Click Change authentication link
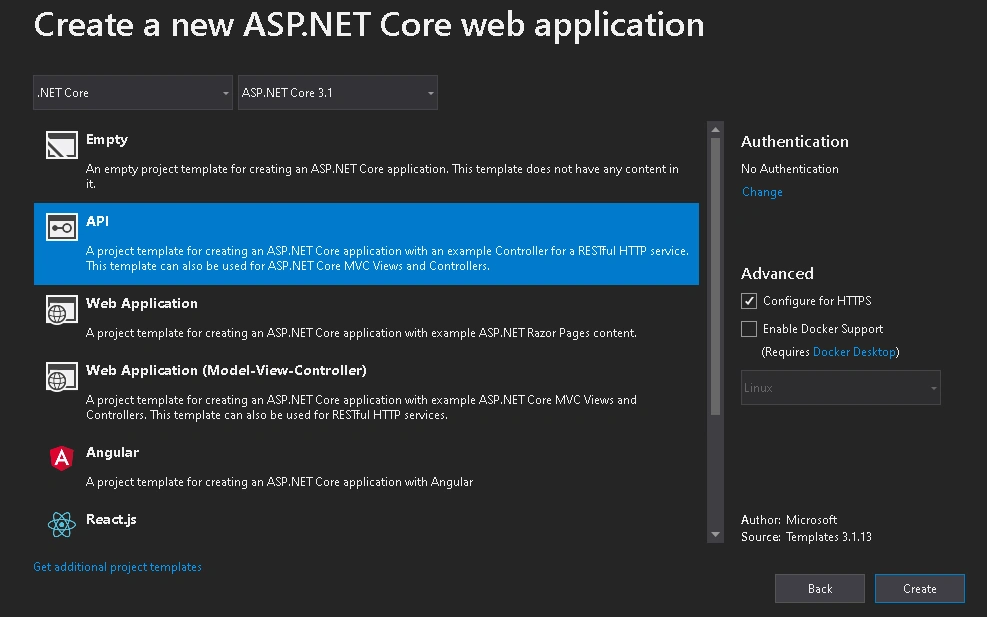Screen dimensions: 987x617 (762, 192)
